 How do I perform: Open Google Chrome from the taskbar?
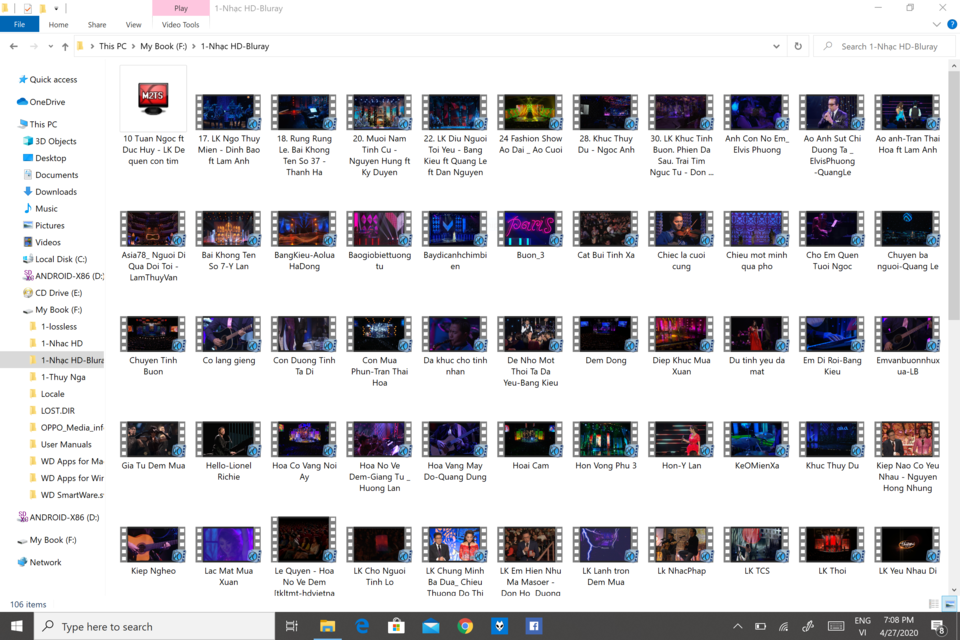pyautogui.click(x=465, y=626)
